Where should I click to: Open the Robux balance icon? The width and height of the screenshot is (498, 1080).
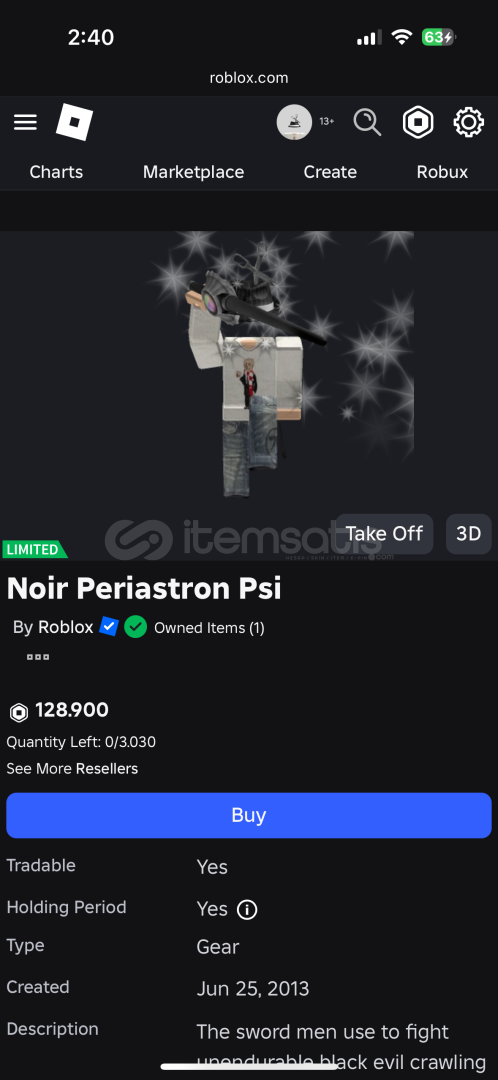(418, 123)
